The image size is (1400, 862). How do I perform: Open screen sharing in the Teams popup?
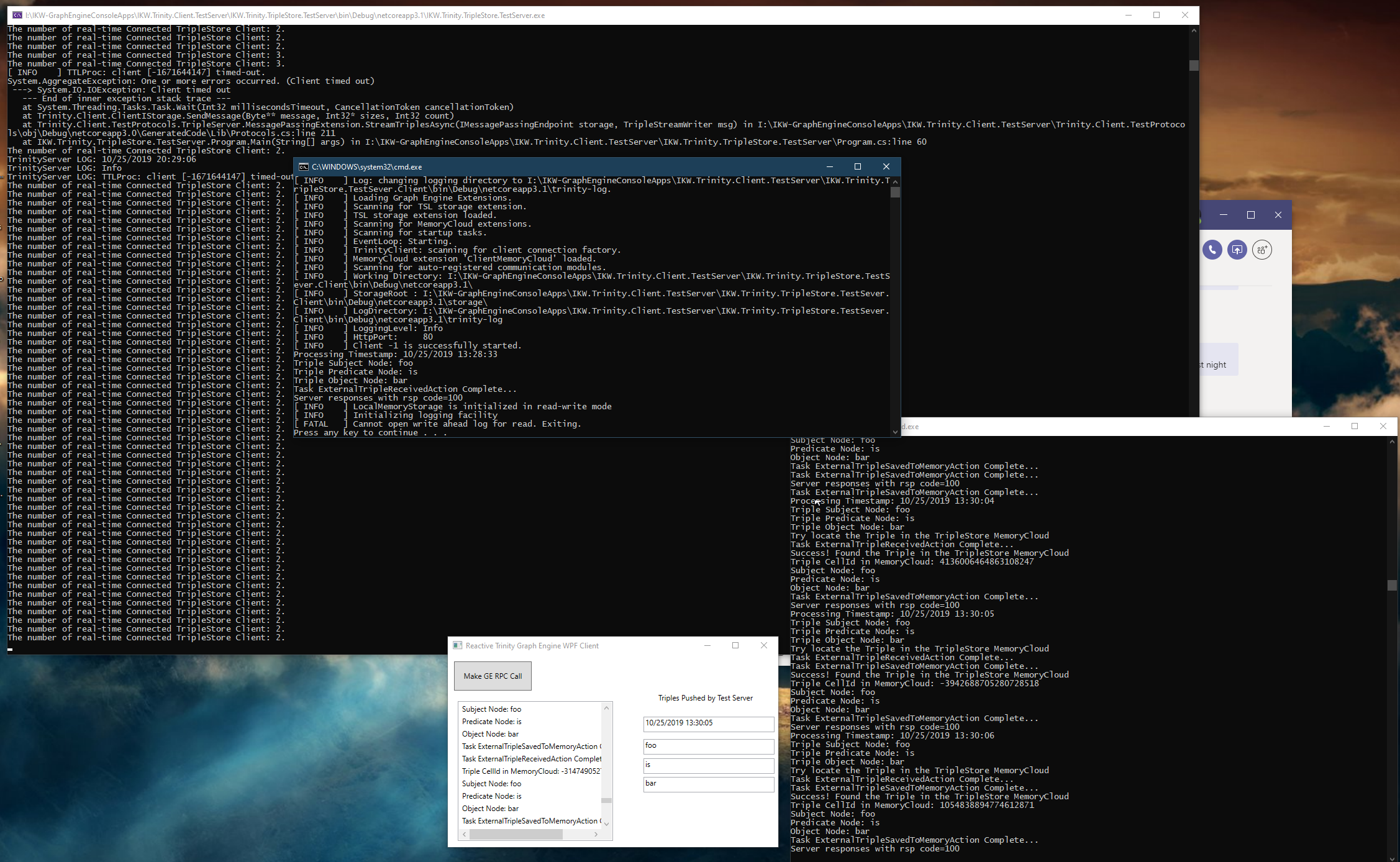[x=1237, y=250]
